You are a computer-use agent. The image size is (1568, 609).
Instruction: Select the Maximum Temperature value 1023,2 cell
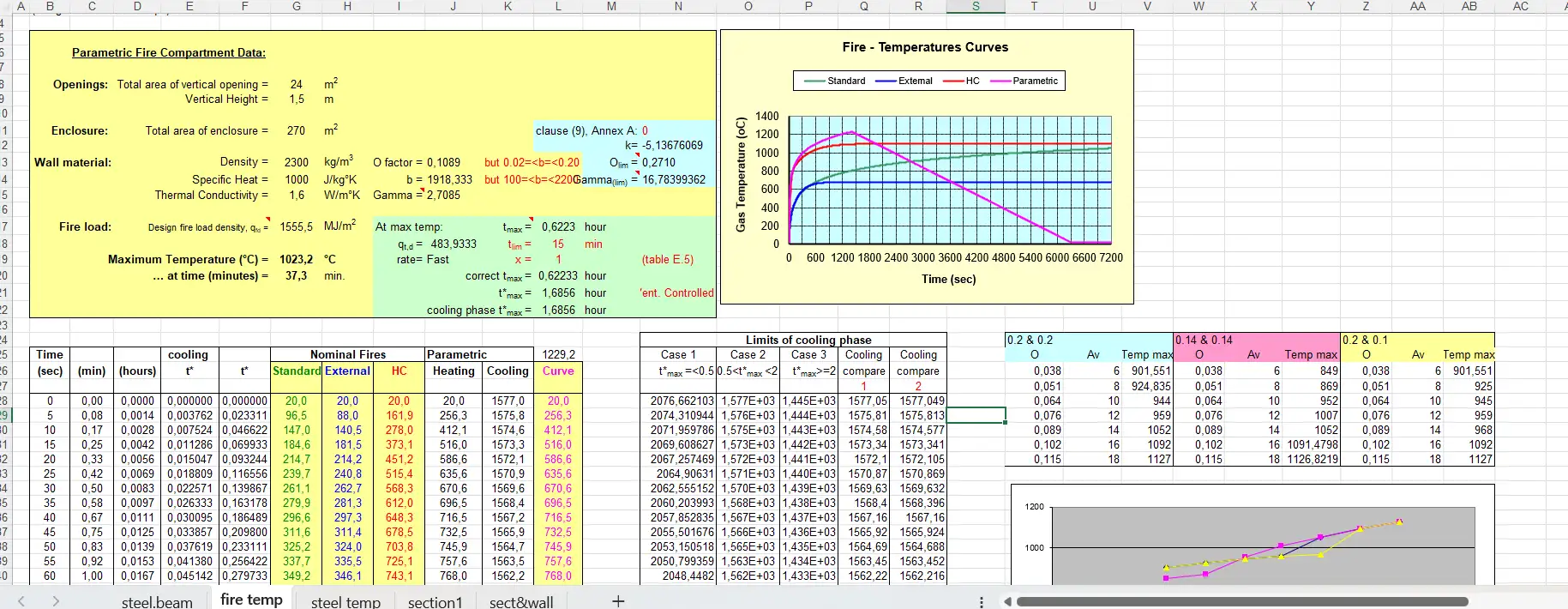click(x=296, y=259)
